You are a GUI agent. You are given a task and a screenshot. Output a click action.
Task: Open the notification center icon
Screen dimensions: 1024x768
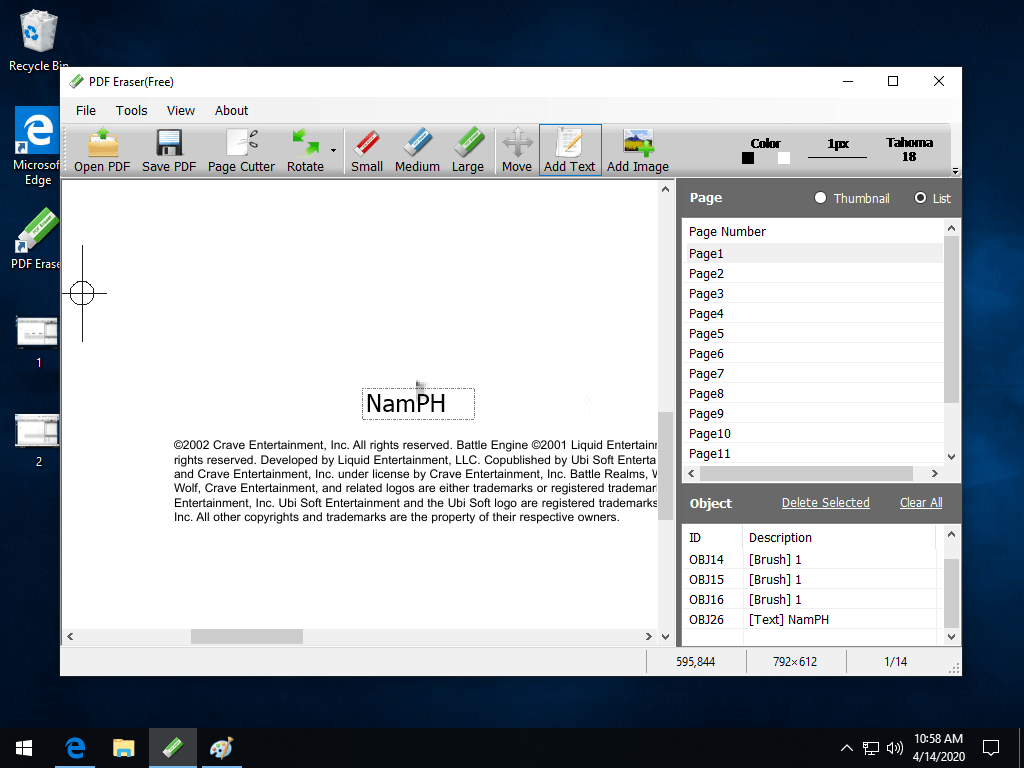coord(991,748)
